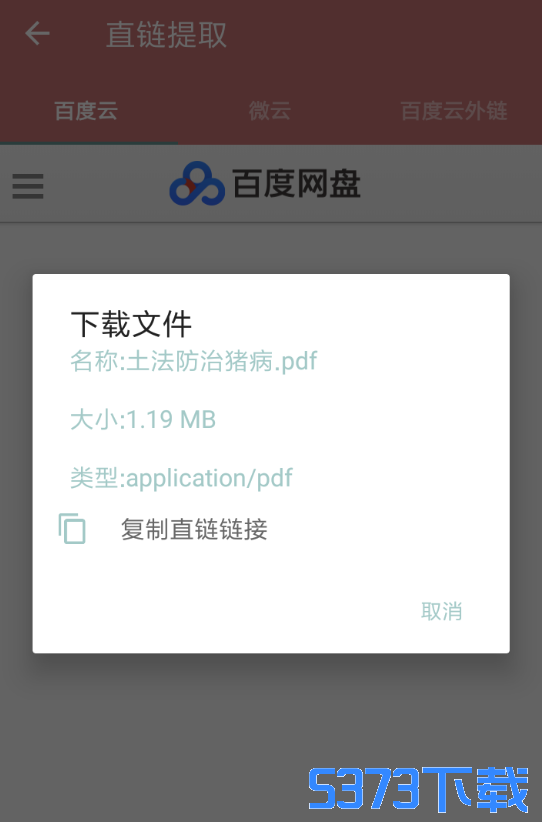Go back using the top-left arrow
Screen dimensions: 542x822
tap(37, 34)
